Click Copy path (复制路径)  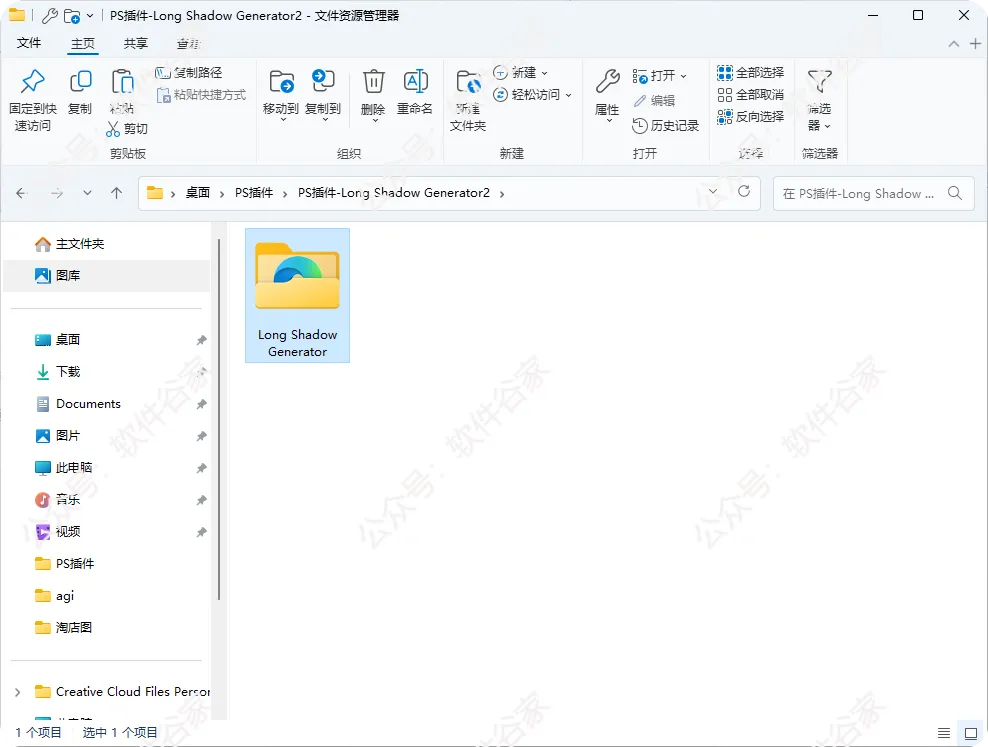[189, 72]
